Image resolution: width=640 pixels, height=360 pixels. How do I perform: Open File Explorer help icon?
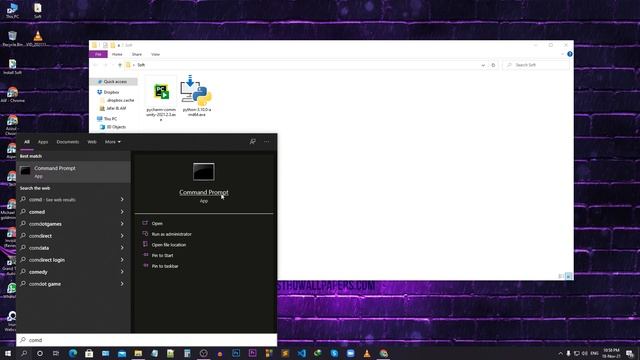pyautogui.click(x=569, y=54)
